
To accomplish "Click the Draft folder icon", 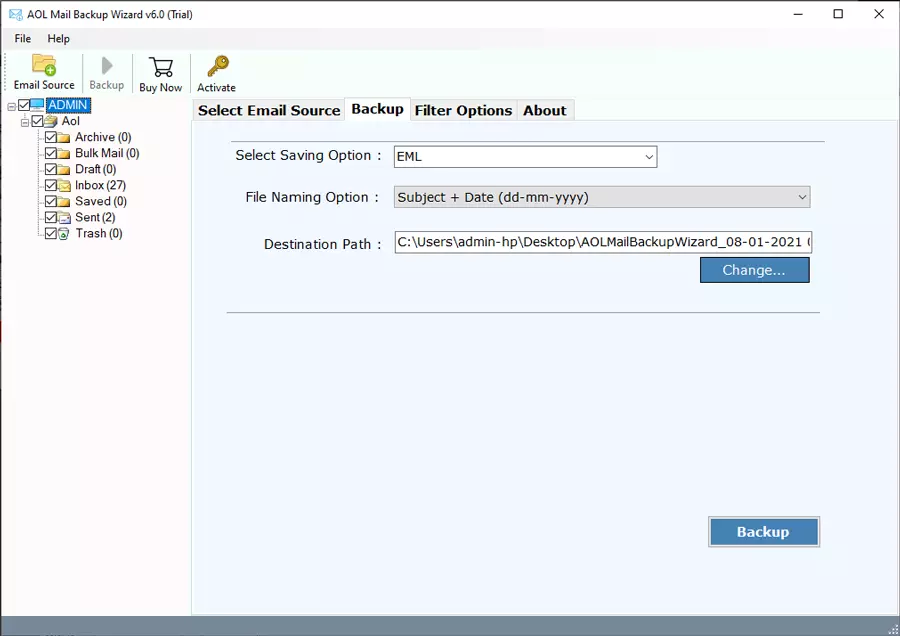I will [64, 169].
